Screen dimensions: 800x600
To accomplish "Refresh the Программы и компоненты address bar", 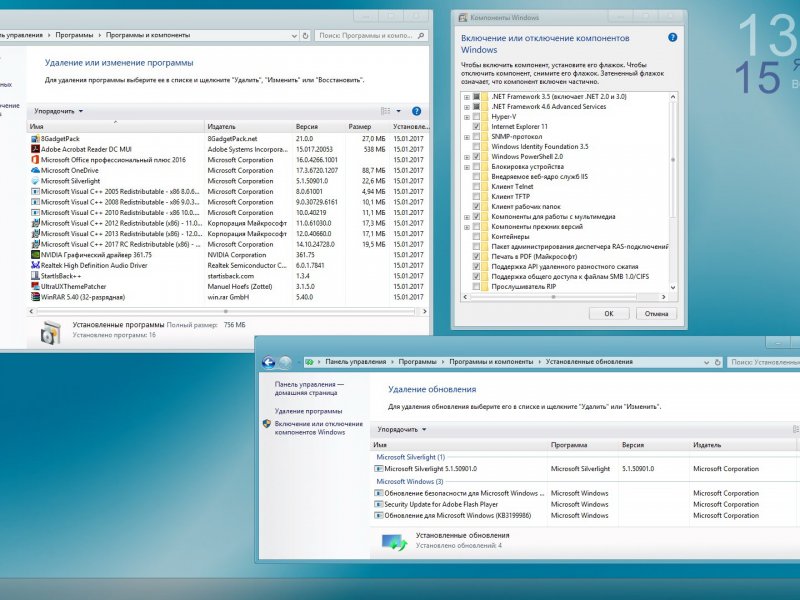I will click(306, 36).
